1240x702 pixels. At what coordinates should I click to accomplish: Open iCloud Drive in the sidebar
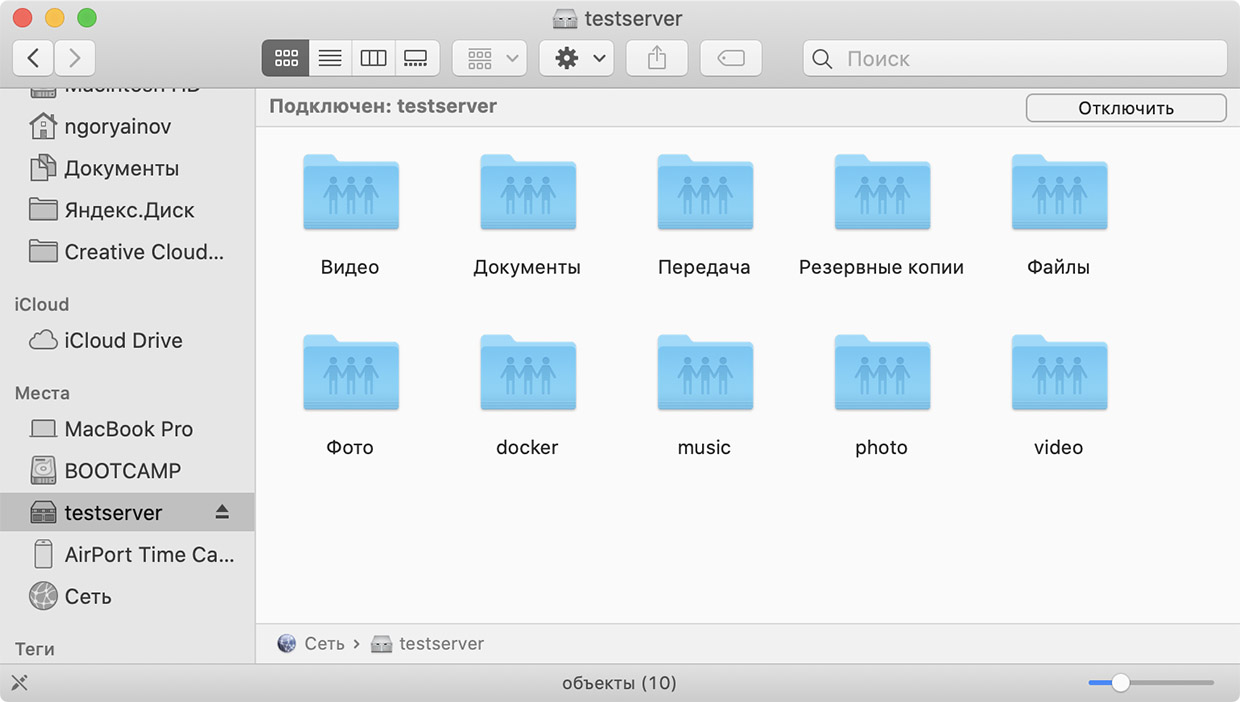pyautogui.click(x=122, y=340)
